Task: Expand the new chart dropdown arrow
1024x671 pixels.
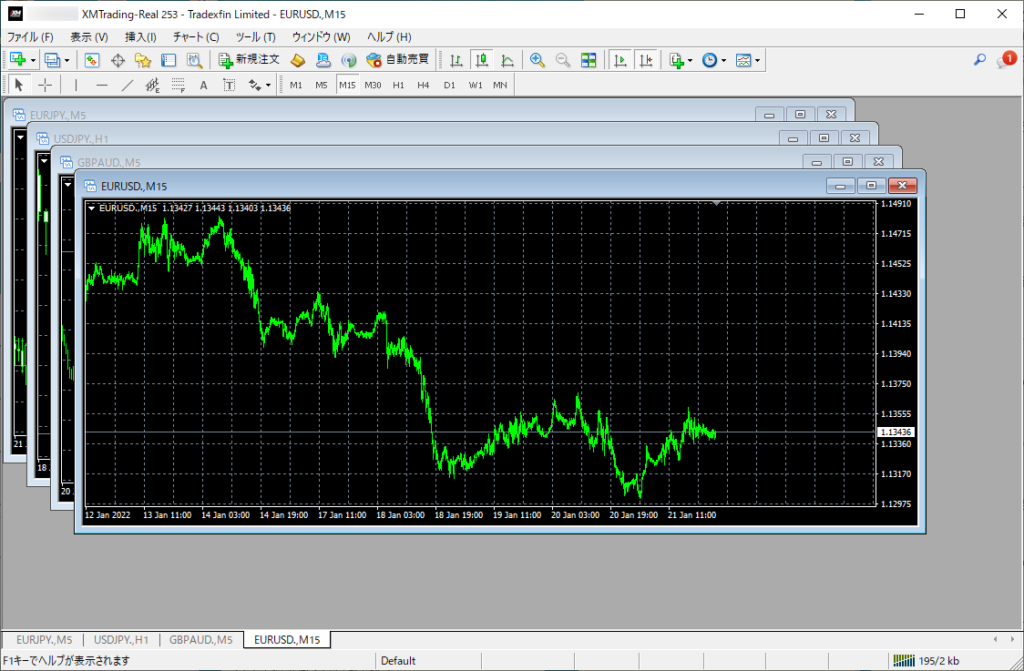Action: (x=33, y=61)
